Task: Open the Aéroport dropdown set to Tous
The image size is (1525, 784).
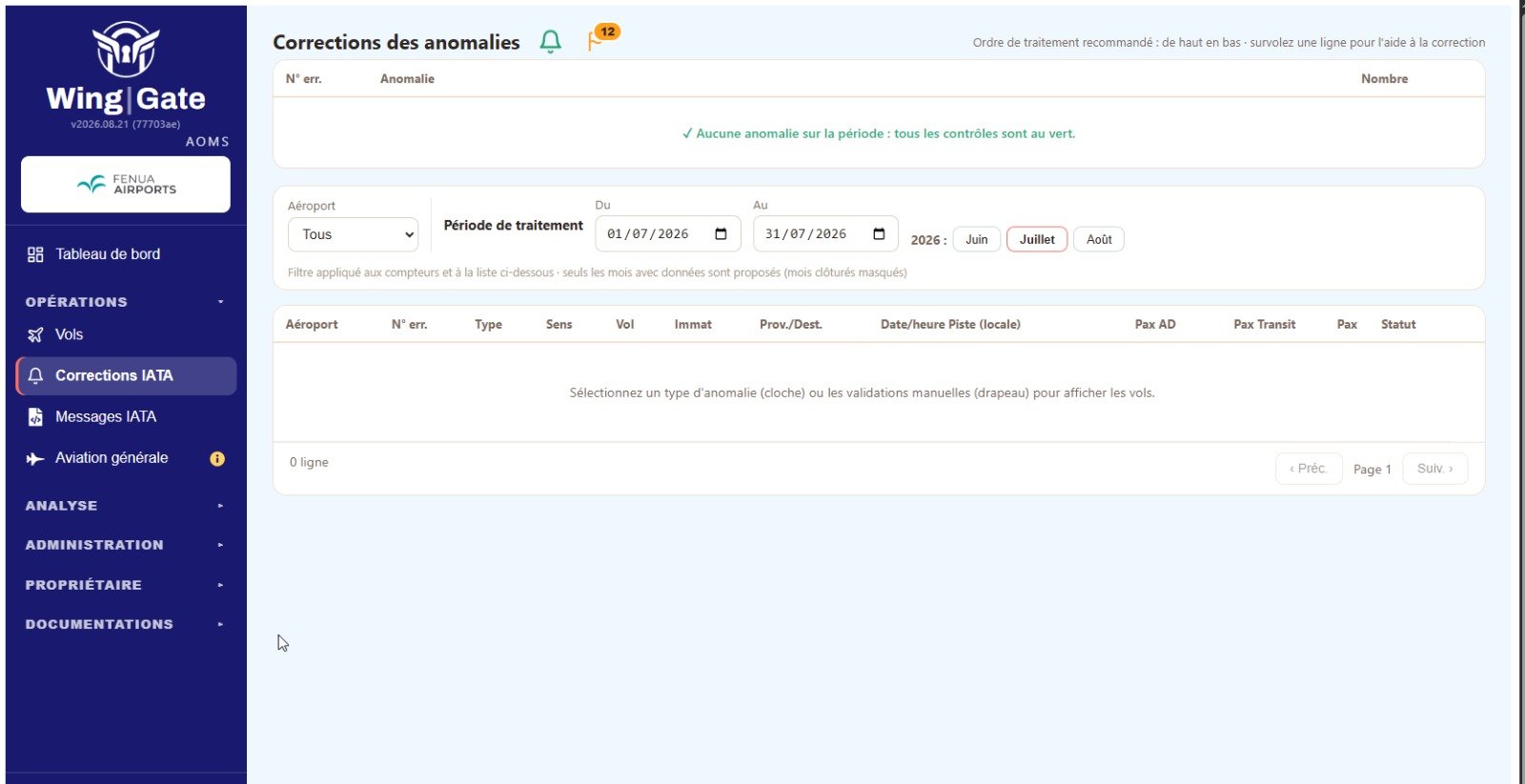Action: (x=353, y=234)
